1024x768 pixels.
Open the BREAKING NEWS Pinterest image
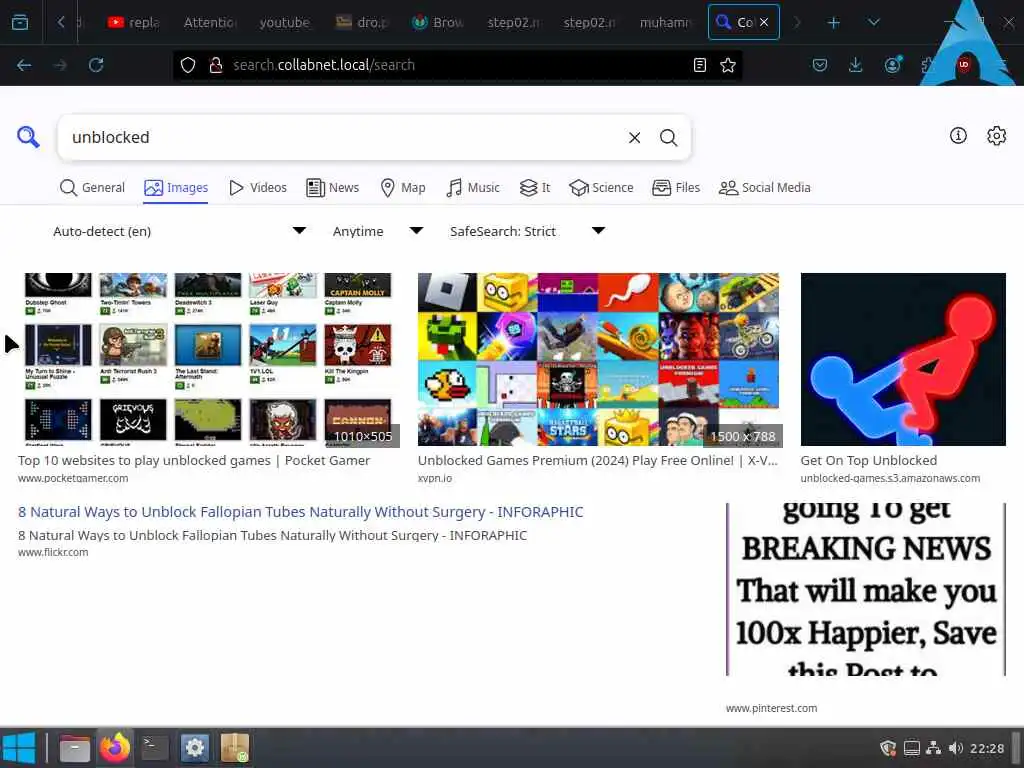(866, 589)
